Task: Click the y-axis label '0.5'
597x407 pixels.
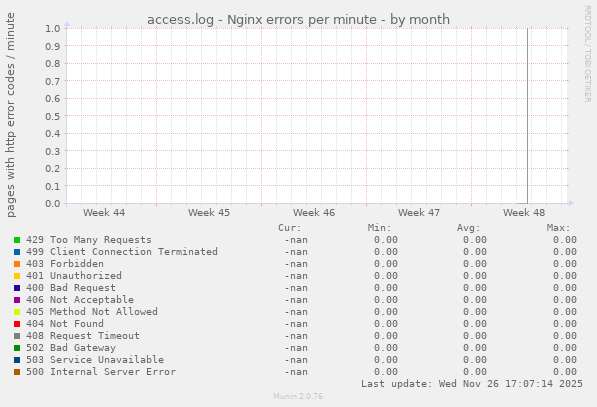Action: point(53,116)
